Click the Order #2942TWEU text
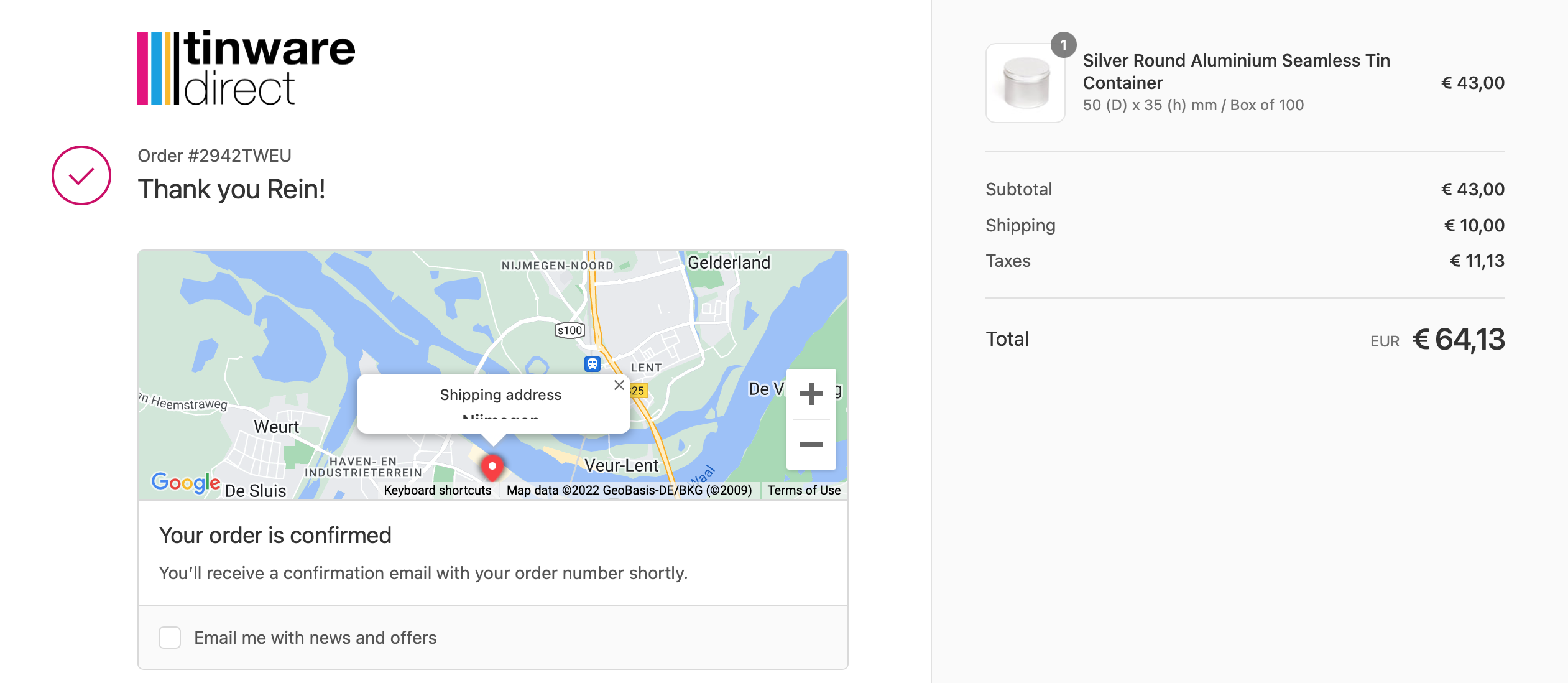Screen dimensions: 1568x683 click(214, 156)
